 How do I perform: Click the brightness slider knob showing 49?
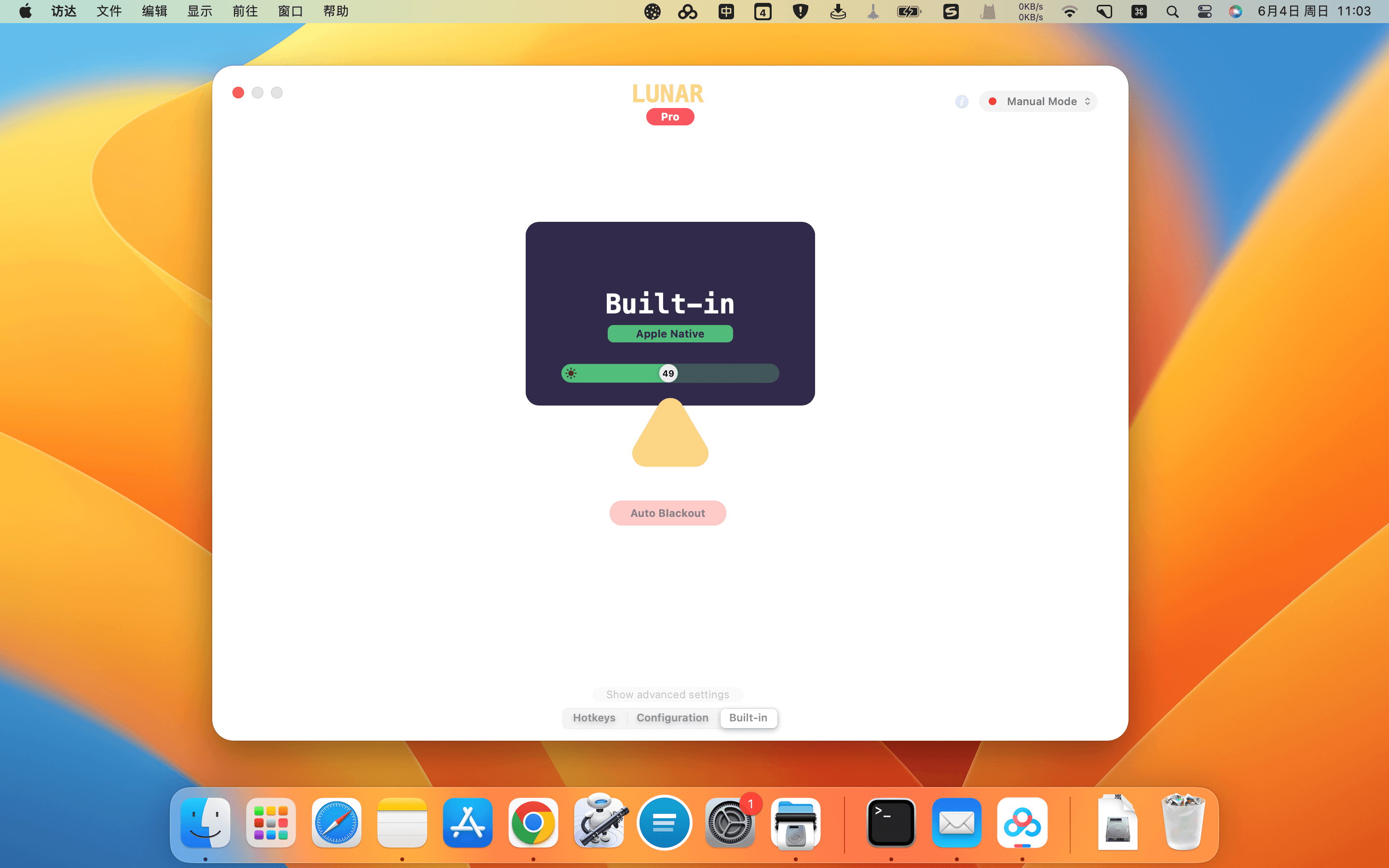(x=668, y=374)
